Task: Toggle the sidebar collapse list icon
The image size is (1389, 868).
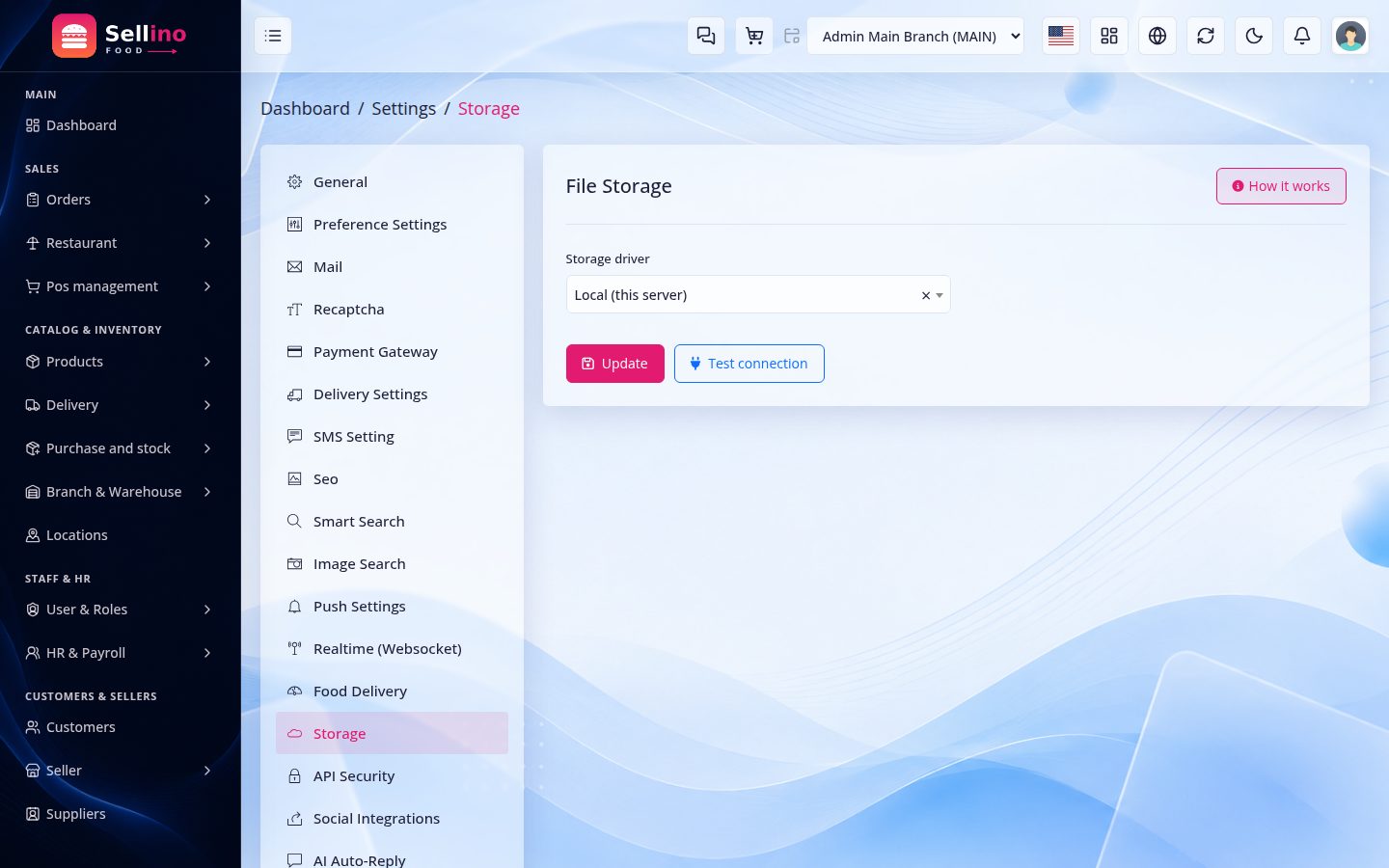Action: (273, 36)
